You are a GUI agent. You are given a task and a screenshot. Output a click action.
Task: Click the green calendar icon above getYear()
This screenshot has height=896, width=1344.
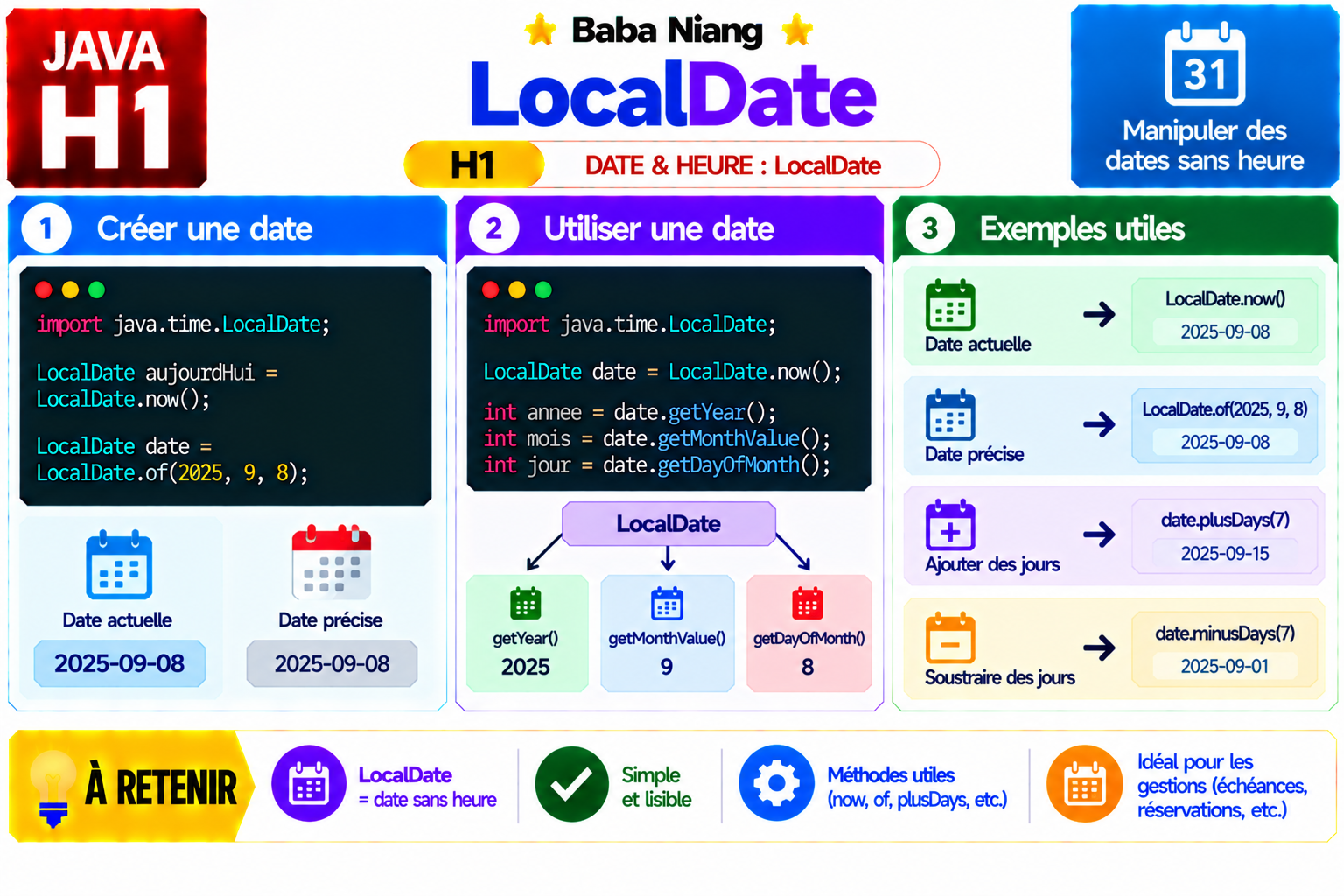[526, 603]
